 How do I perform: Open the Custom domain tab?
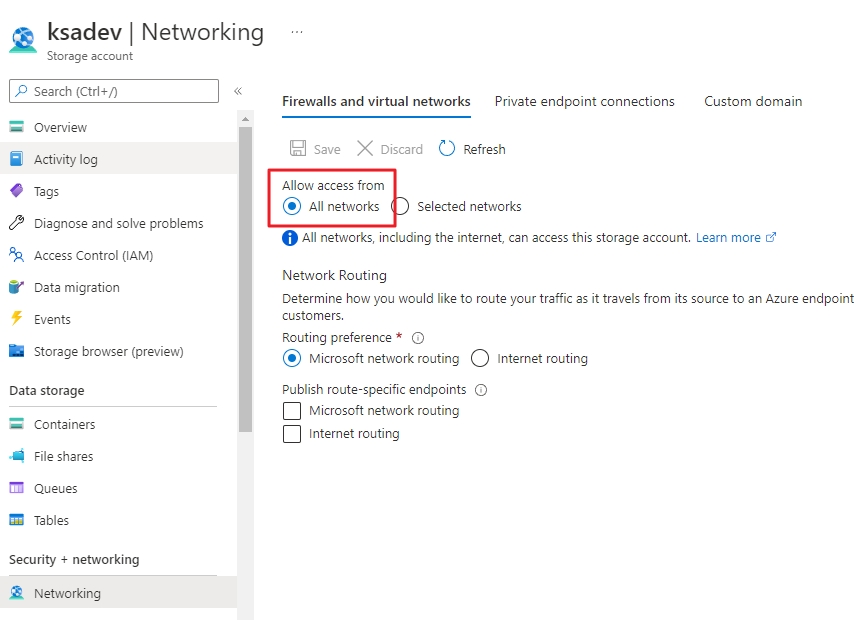coord(752,101)
